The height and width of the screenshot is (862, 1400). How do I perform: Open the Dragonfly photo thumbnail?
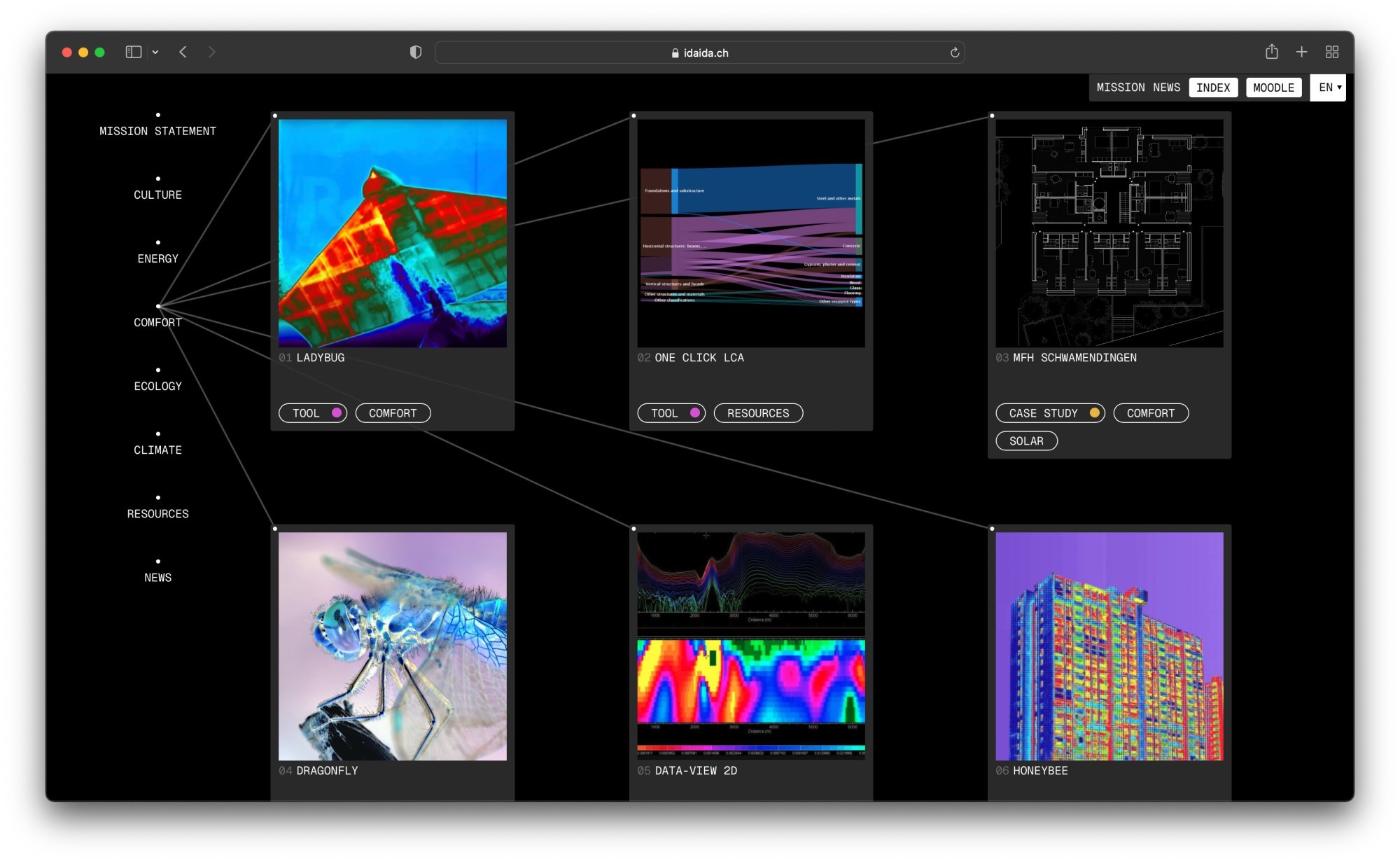click(x=393, y=646)
